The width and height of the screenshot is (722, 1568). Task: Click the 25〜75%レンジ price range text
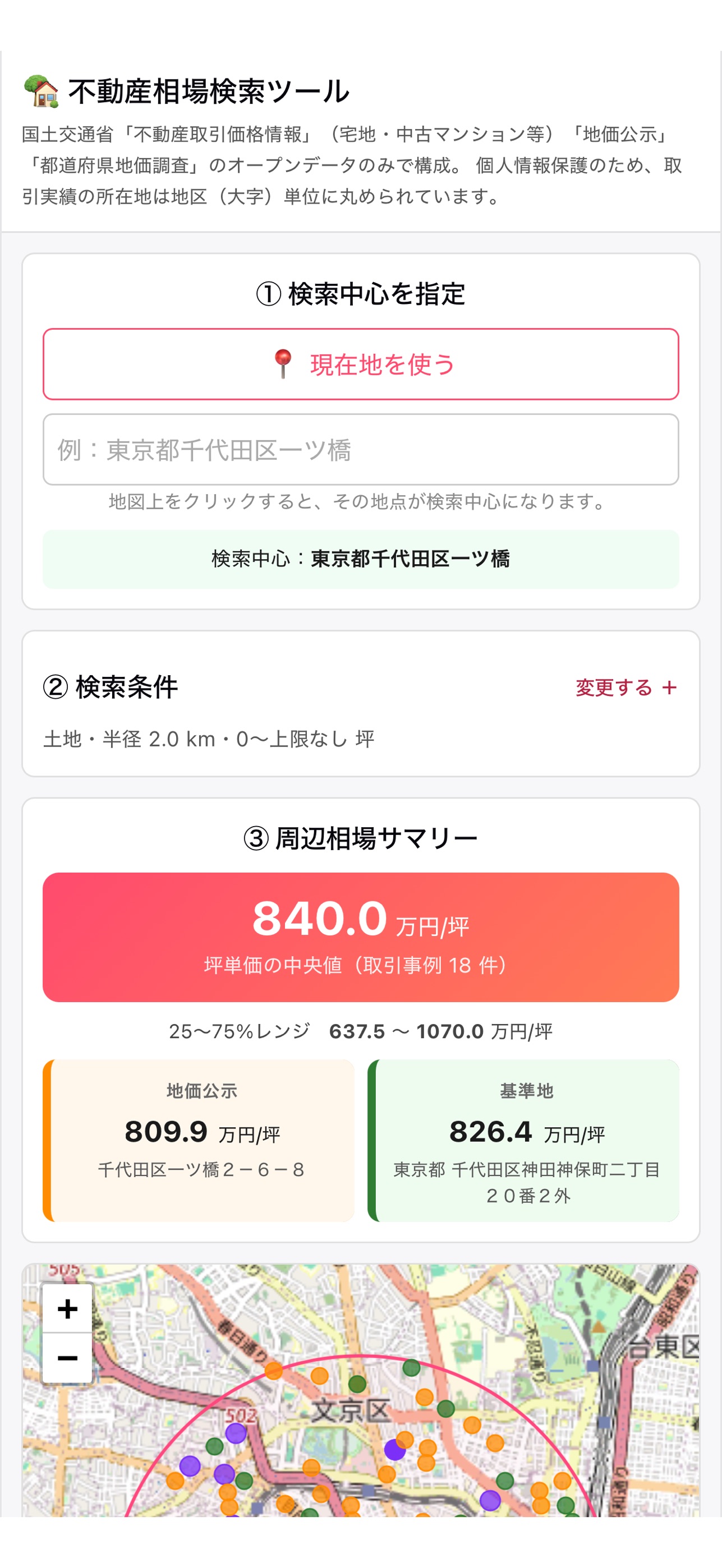(x=361, y=1031)
